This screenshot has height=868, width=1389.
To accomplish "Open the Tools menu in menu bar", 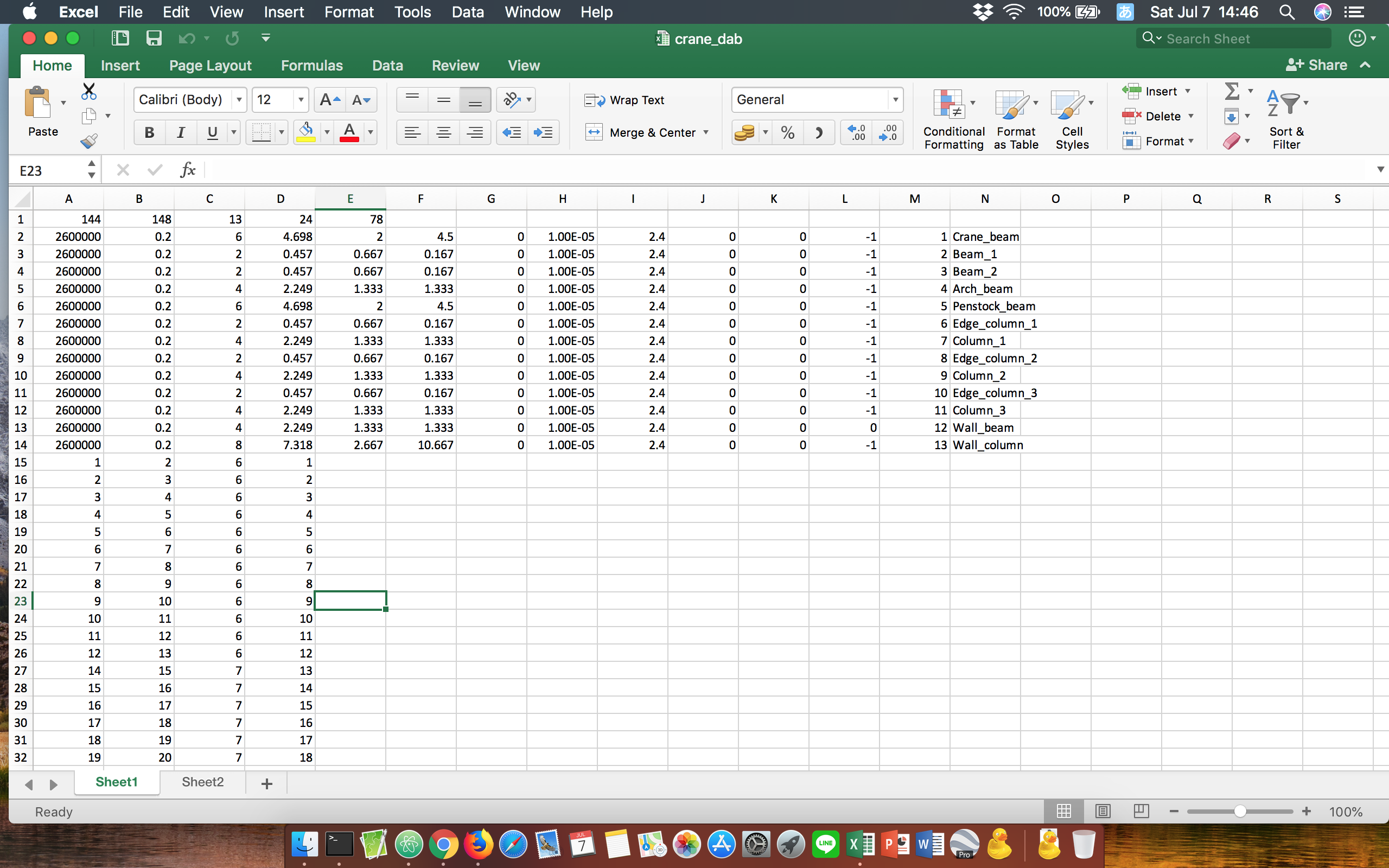I will [412, 11].
